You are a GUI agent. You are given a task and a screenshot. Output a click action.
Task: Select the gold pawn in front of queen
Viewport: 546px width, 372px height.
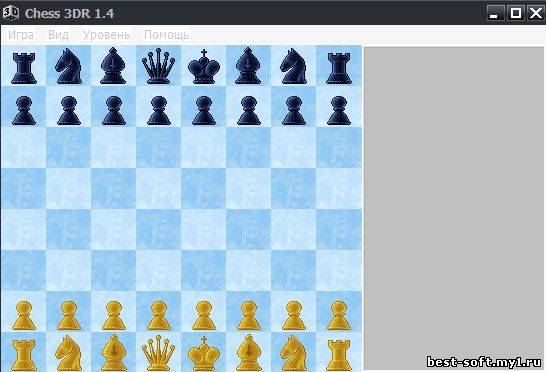[159, 316]
